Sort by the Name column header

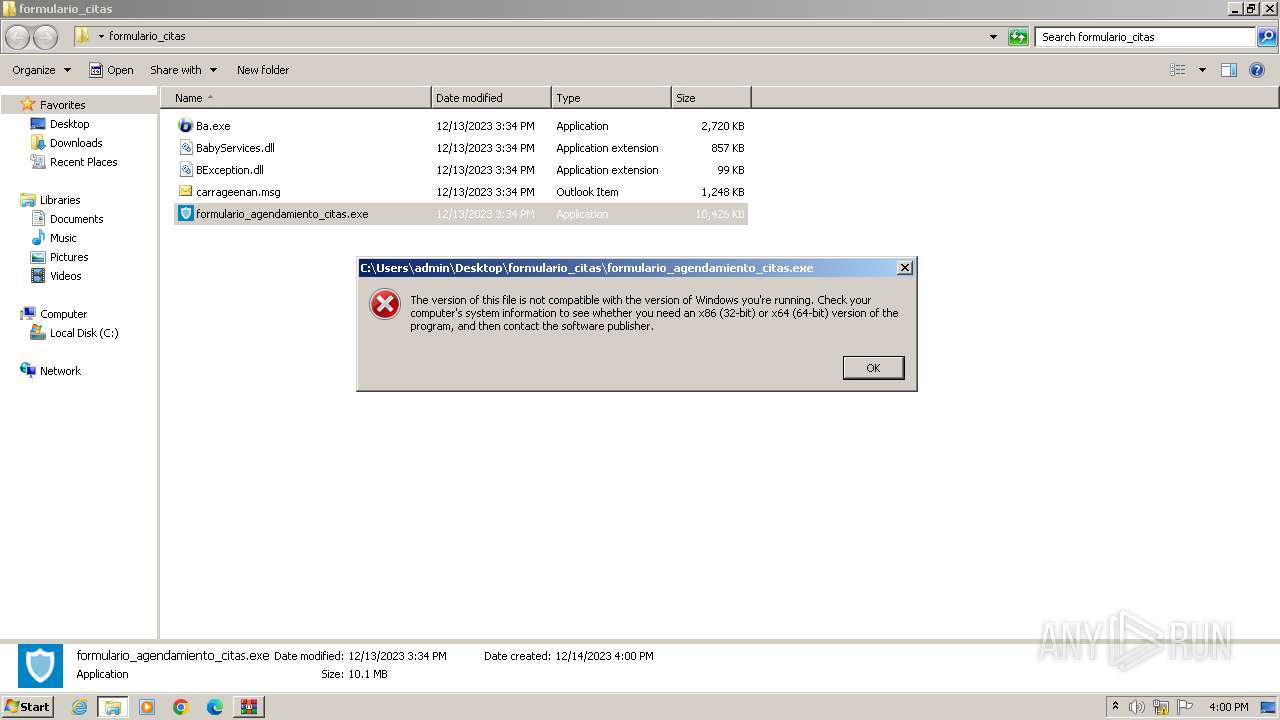(x=296, y=98)
